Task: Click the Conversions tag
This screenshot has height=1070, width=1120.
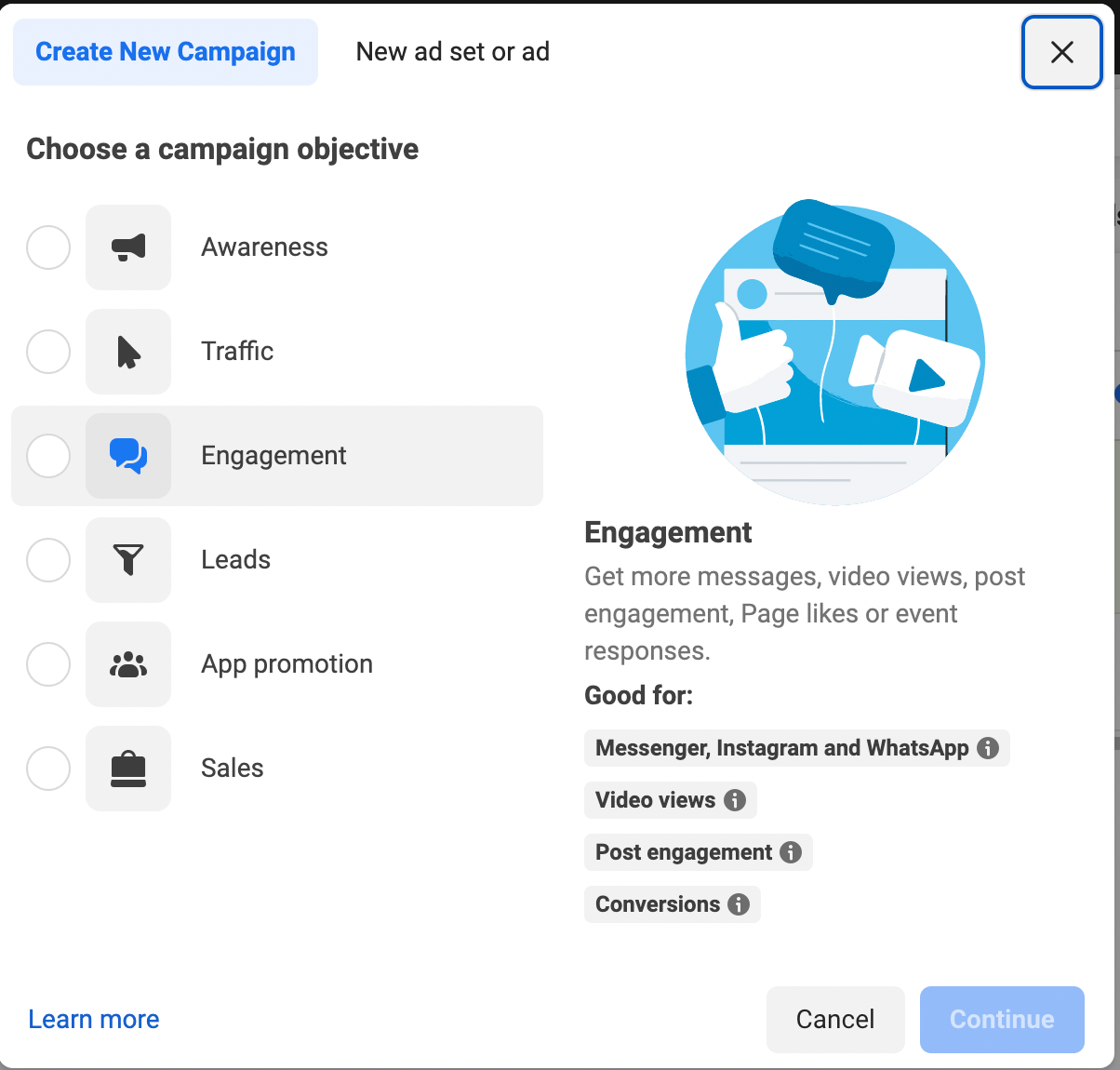Action: [672, 904]
